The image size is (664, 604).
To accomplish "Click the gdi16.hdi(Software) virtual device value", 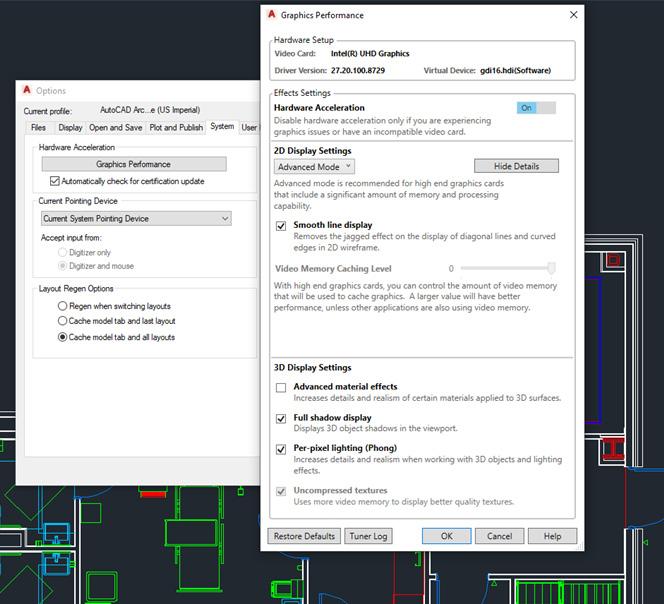I will 515,70.
